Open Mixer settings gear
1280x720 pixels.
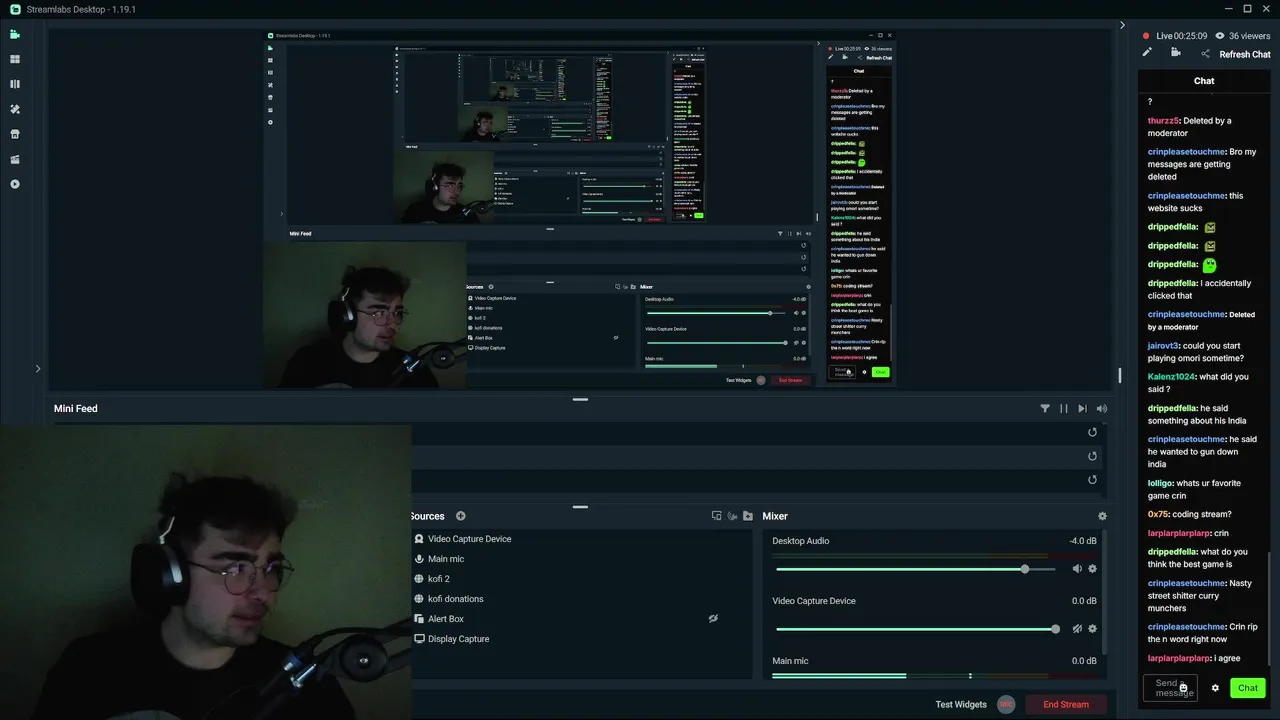tap(1102, 516)
